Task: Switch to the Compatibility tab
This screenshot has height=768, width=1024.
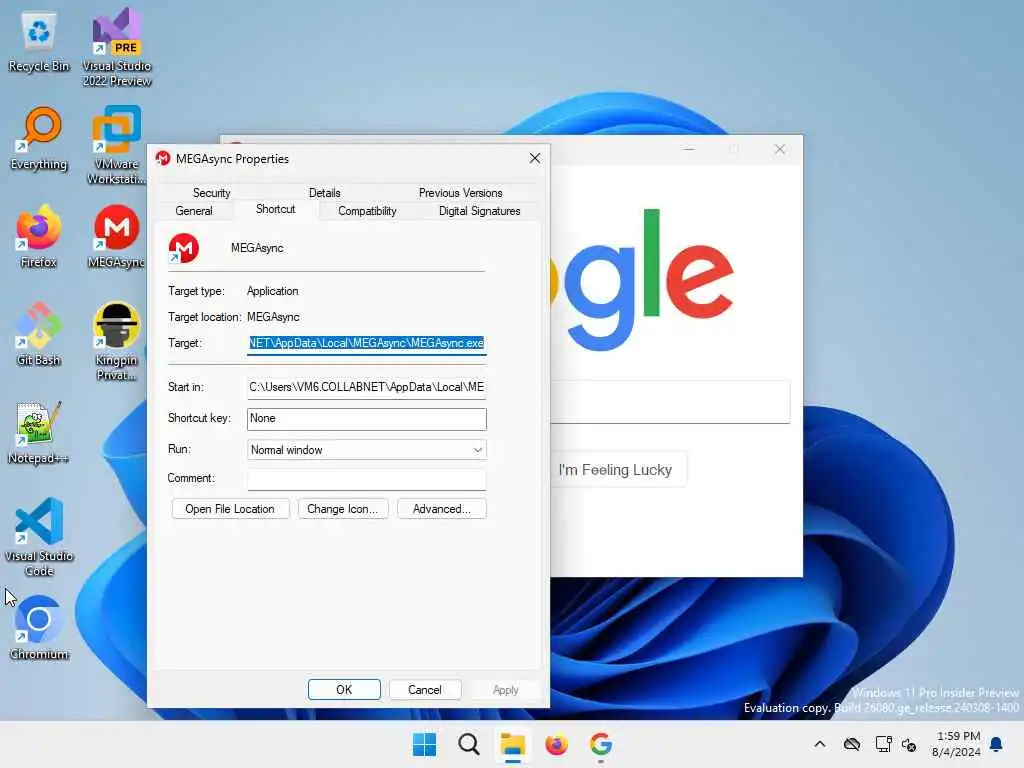Action: pos(367,211)
